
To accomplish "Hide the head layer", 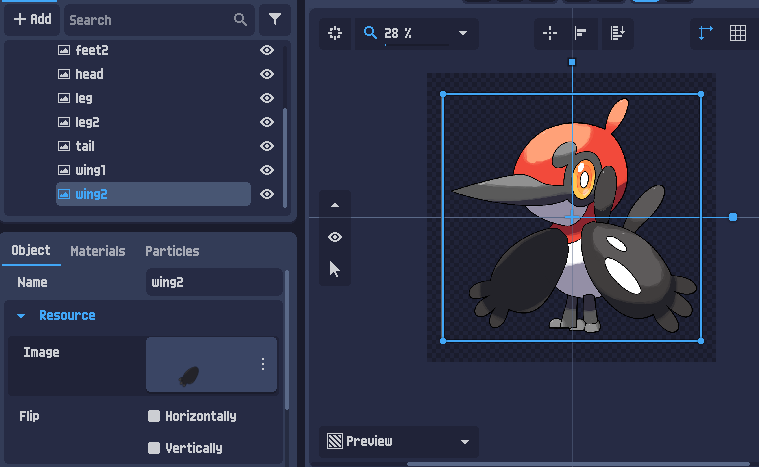I will [267, 74].
